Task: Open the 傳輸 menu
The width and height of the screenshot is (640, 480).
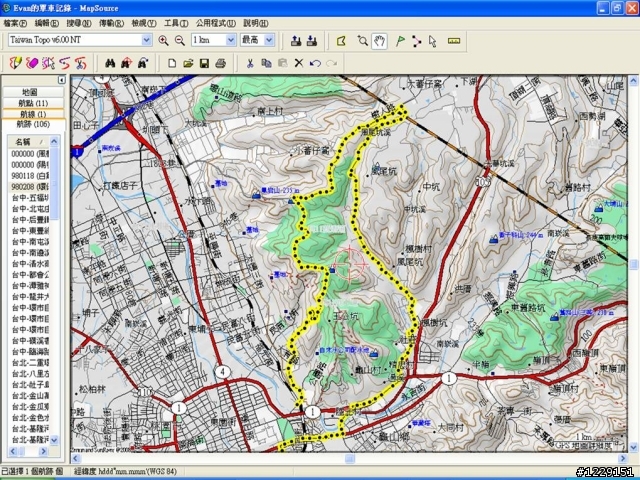Action: coord(111,23)
